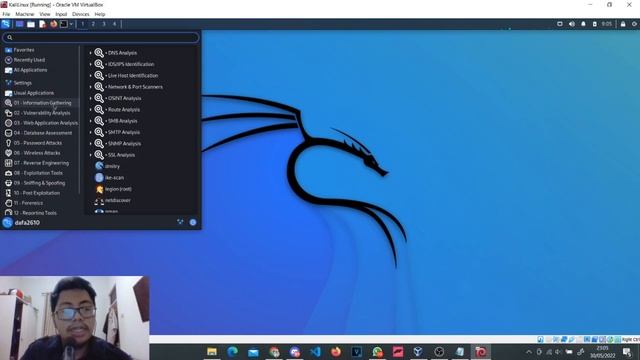
Task: Open the terminal emulator from Kali panel
Action: click(64, 24)
